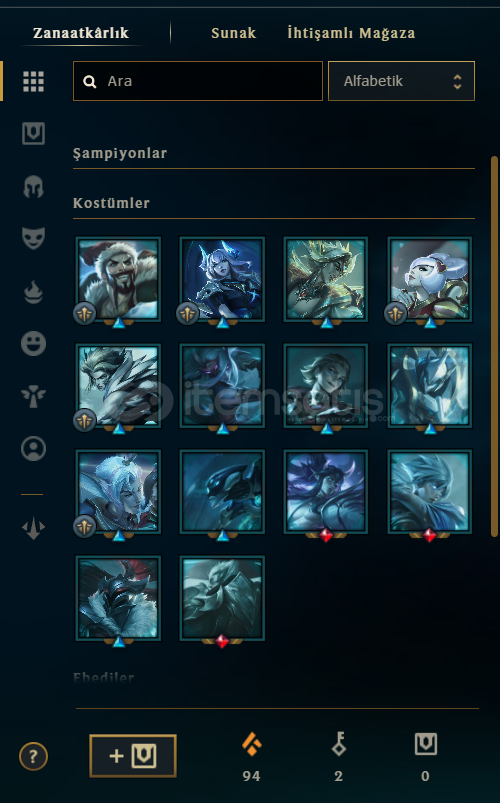The width and height of the screenshot is (500, 803).
Task: Show ward skins with the flame icon
Action: pos(33,291)
